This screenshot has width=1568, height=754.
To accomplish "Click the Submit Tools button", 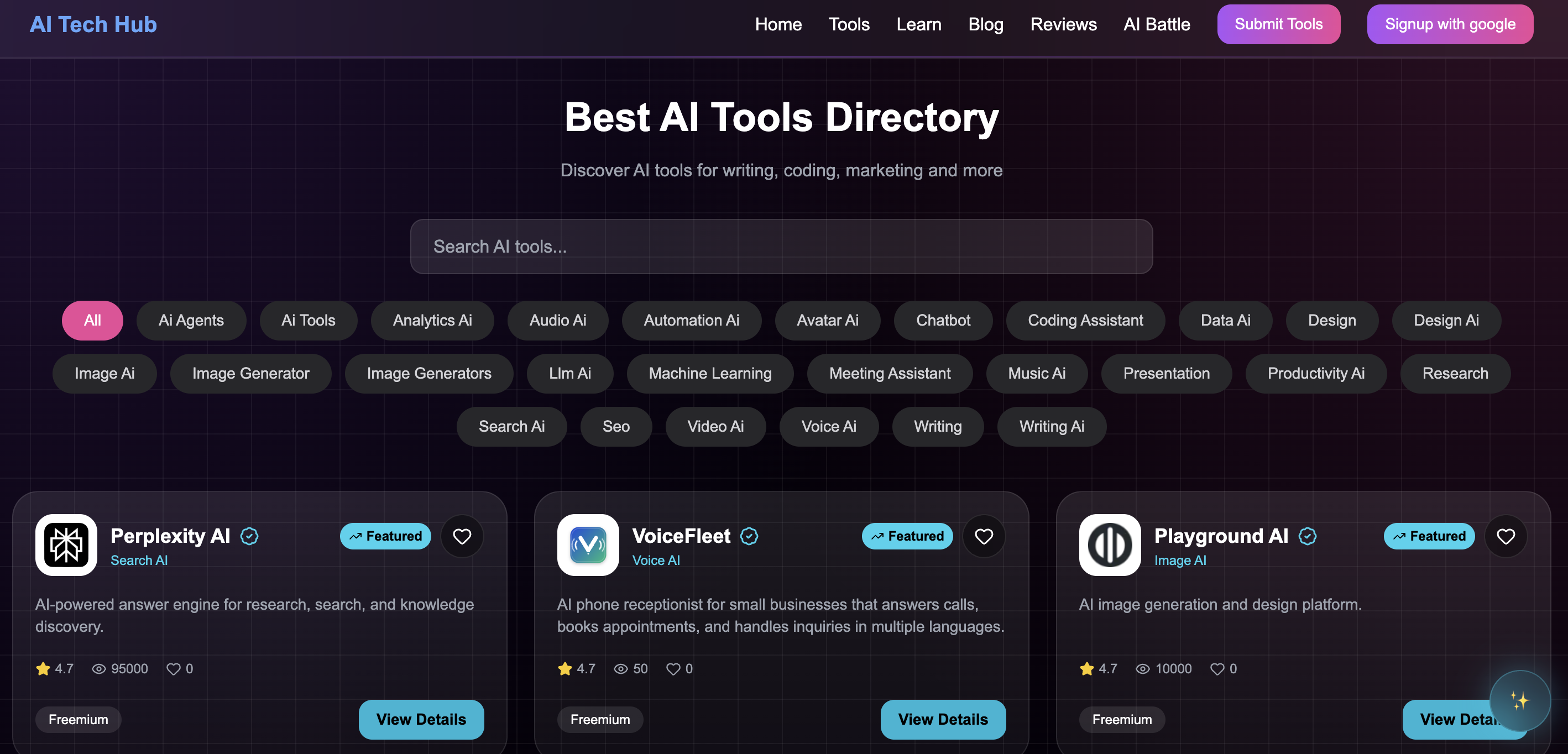I will 1278,24.
